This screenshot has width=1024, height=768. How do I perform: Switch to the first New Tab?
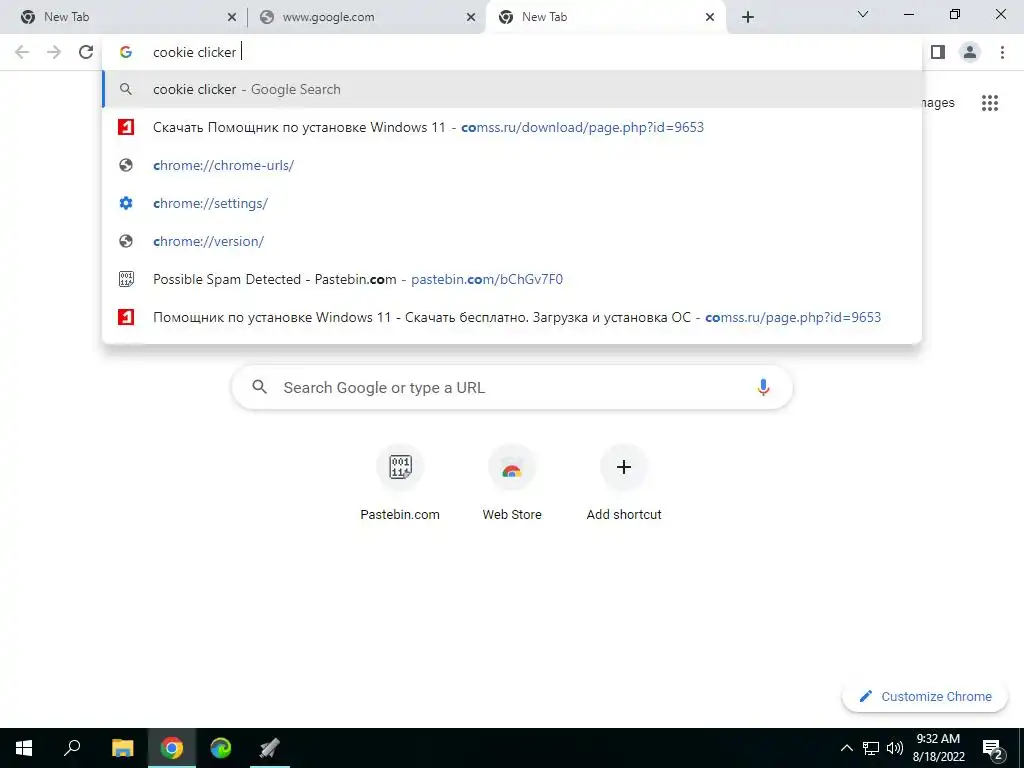click(124, 17)
